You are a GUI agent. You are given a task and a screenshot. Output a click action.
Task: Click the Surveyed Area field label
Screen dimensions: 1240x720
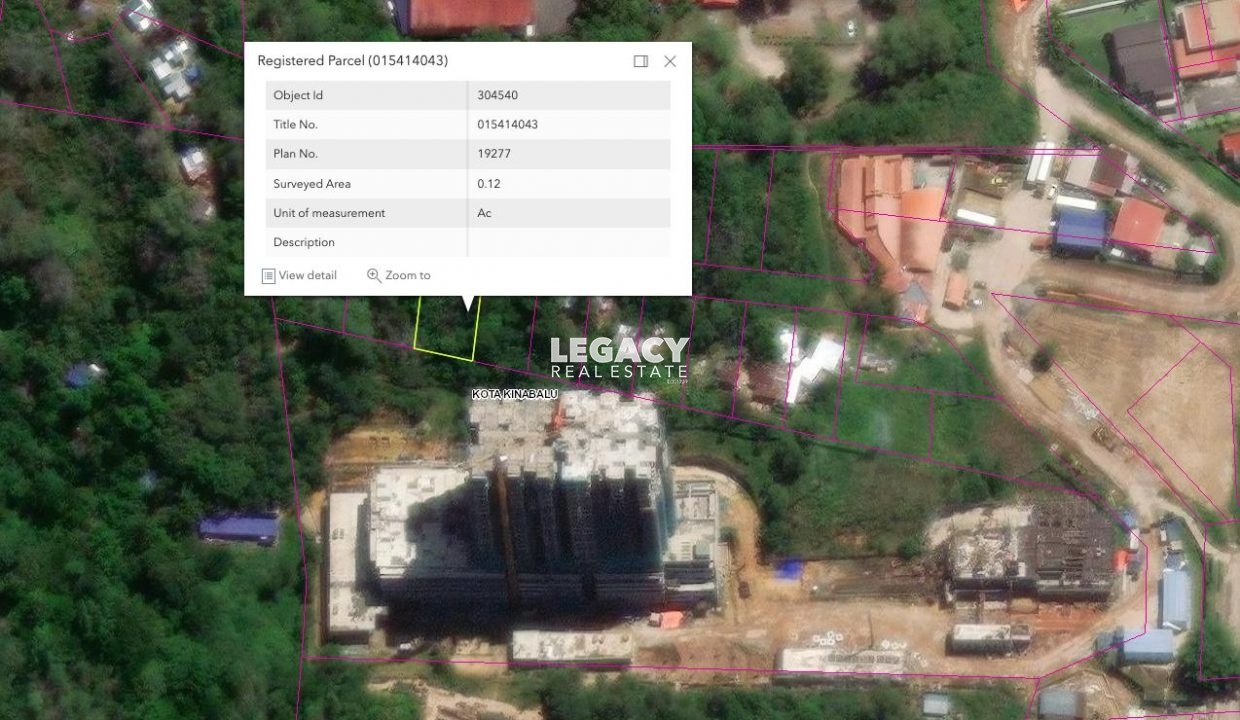click(312, 184)
